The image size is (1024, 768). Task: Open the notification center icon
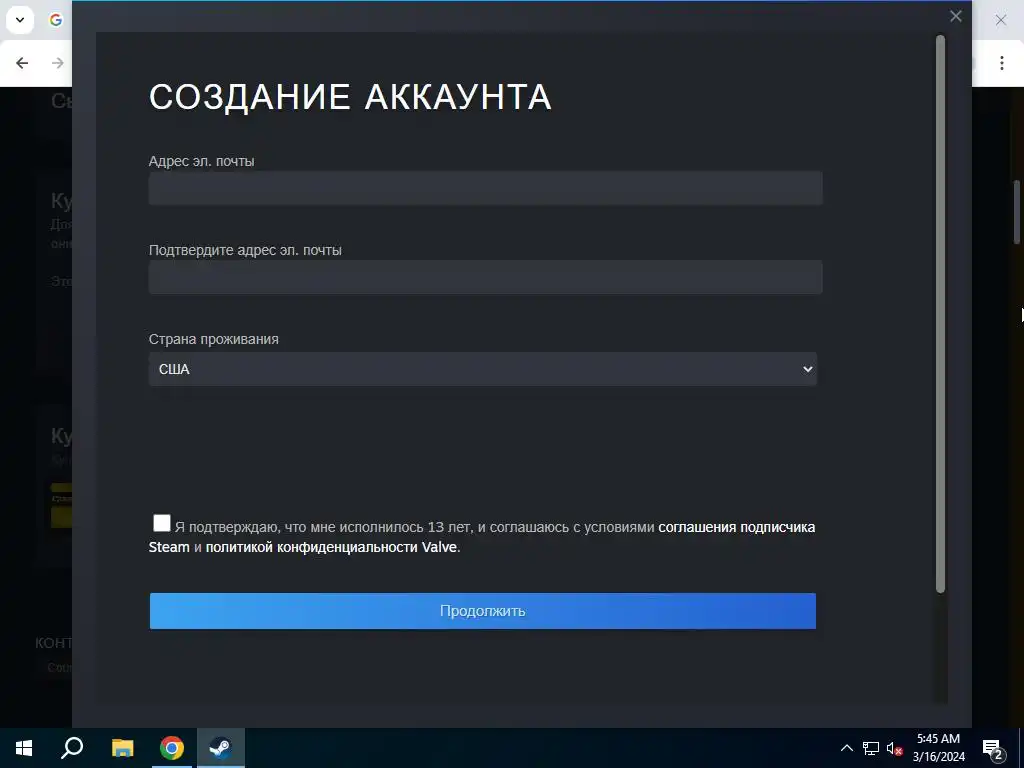click(x=992, y=749)
